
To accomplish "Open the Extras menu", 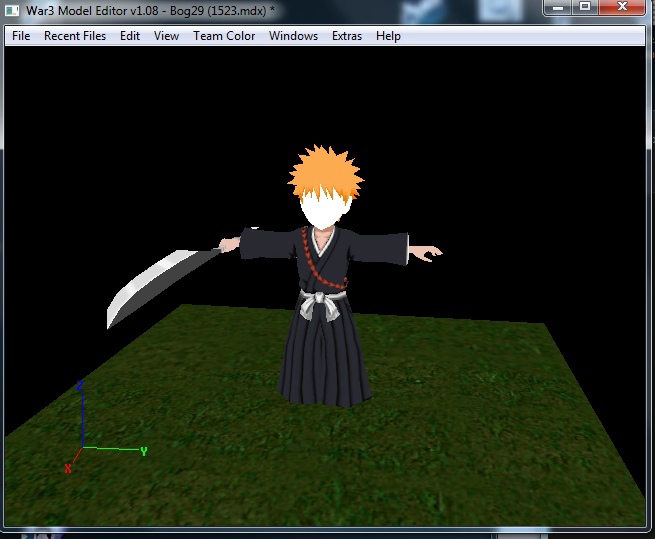I will [x=347, y=36].
